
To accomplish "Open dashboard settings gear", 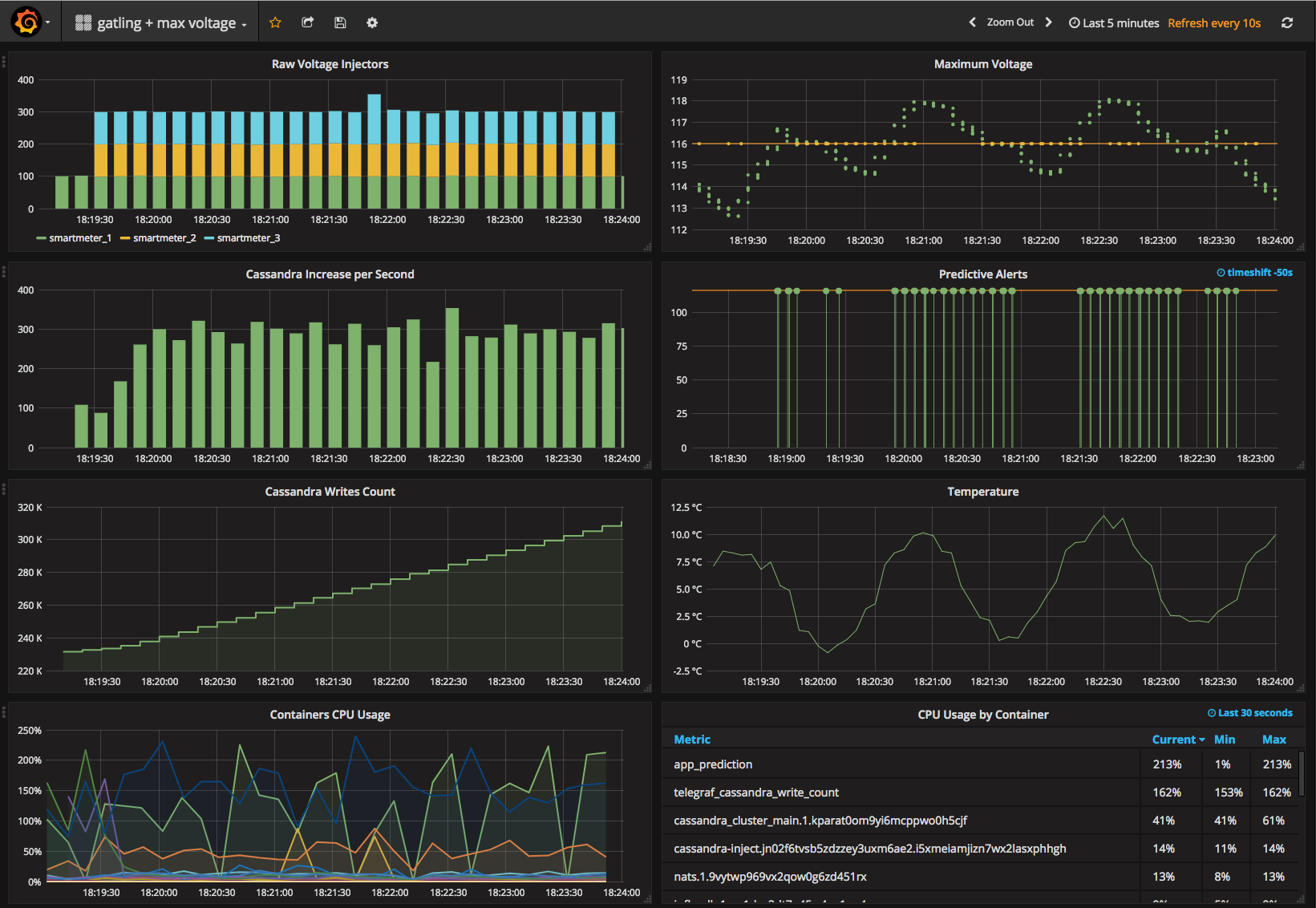I will [372, 22].
